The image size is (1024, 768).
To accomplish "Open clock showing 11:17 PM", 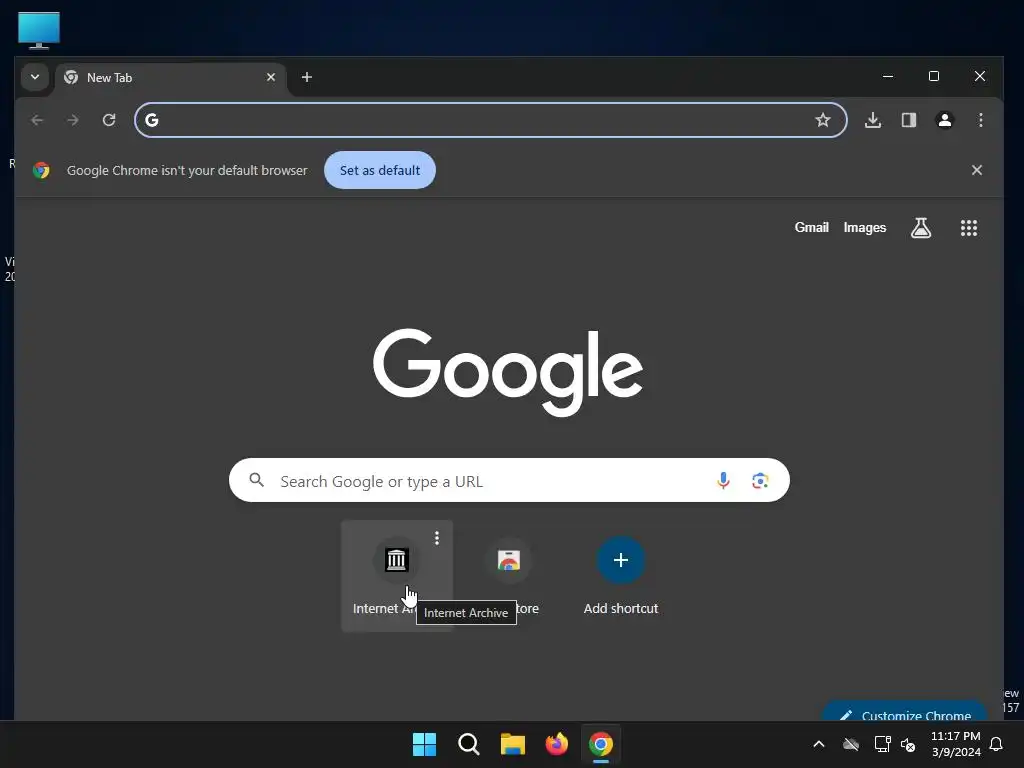I will pos(956,744).
